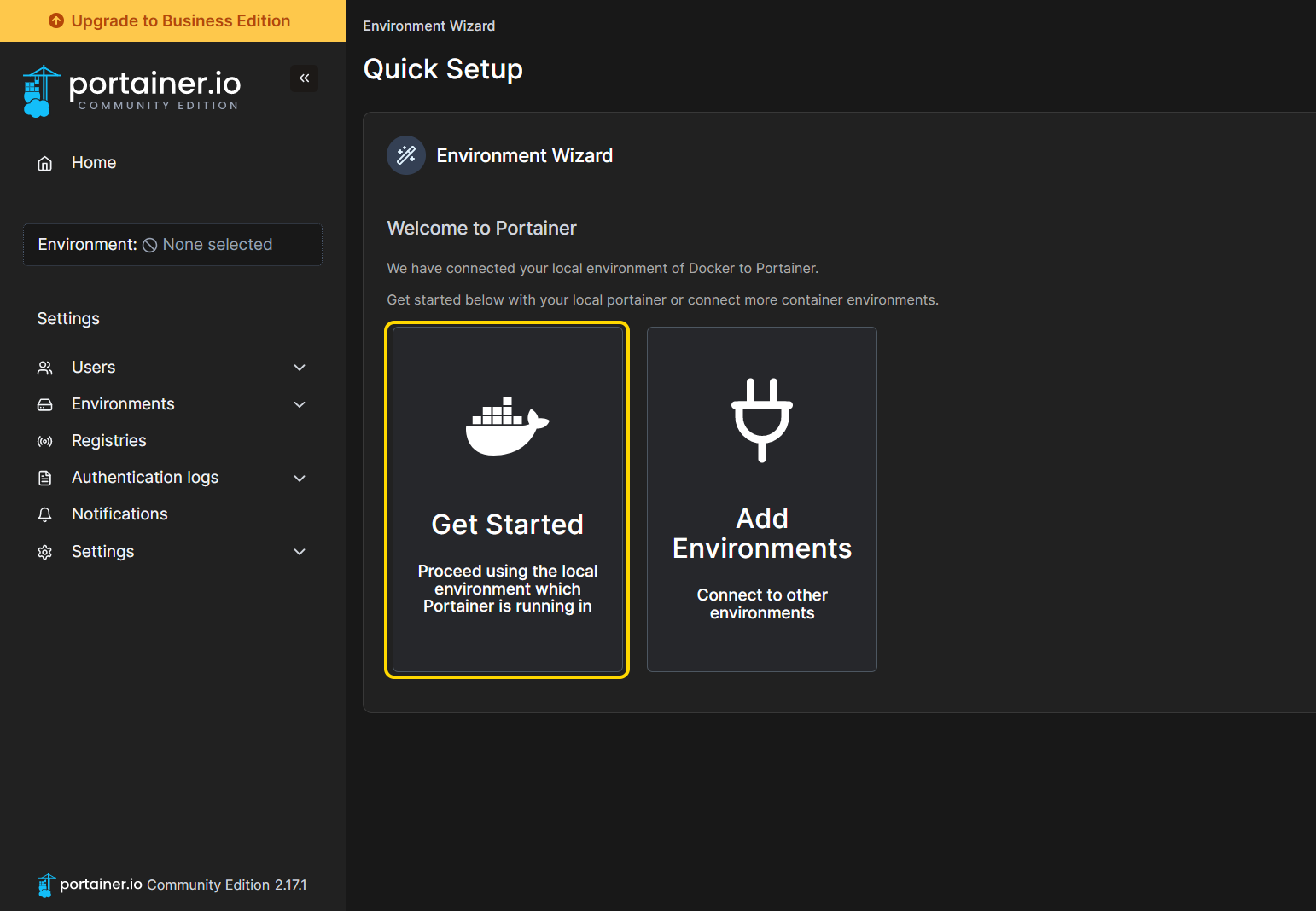Click 'We have connected your local environment' text
Image resolution: width=1316 pixels, height=911 pixels.
coord(603,269)
